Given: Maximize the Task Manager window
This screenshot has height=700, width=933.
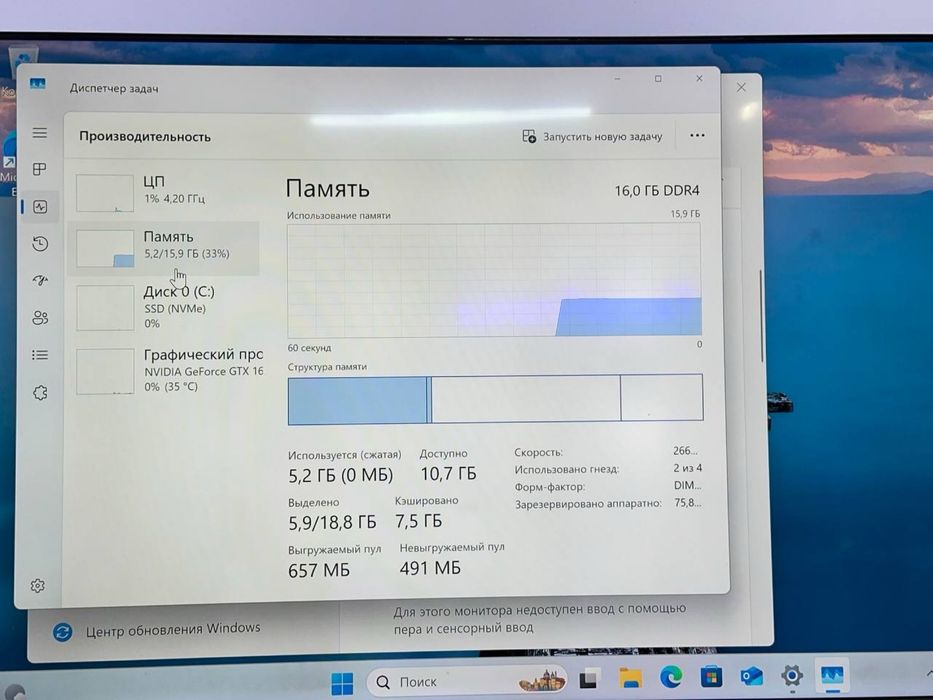Looking at the screenshot, I should click(x=658, y=79).
